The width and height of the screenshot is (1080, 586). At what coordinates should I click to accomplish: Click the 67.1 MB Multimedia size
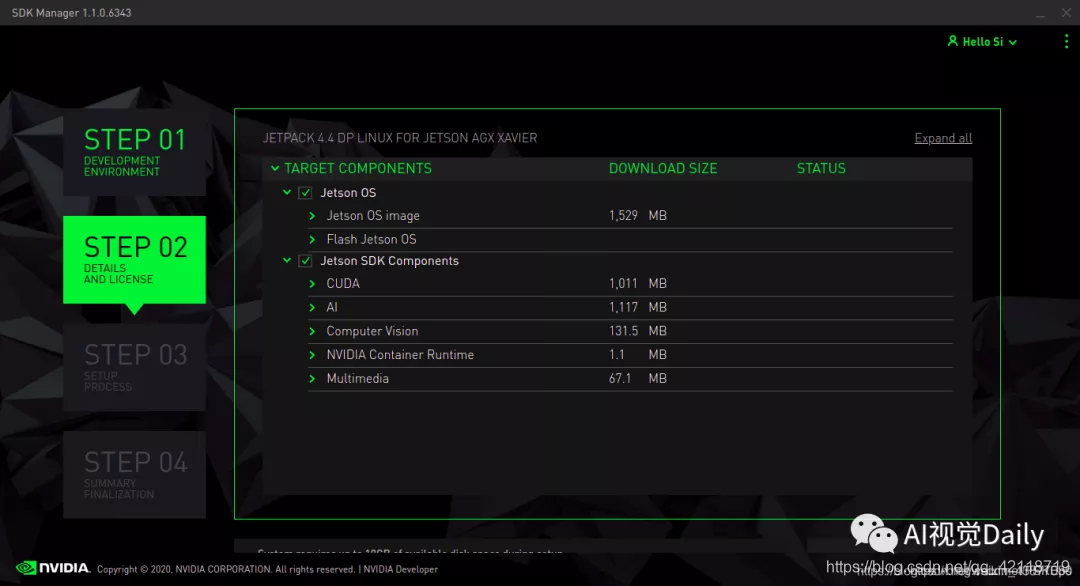[638, 378]
